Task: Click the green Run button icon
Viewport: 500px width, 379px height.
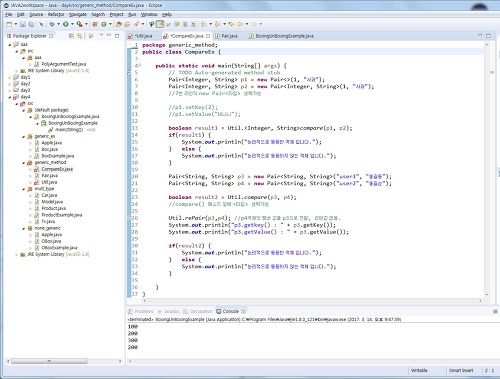Action: pyautogui.click(x=66, y=24)
